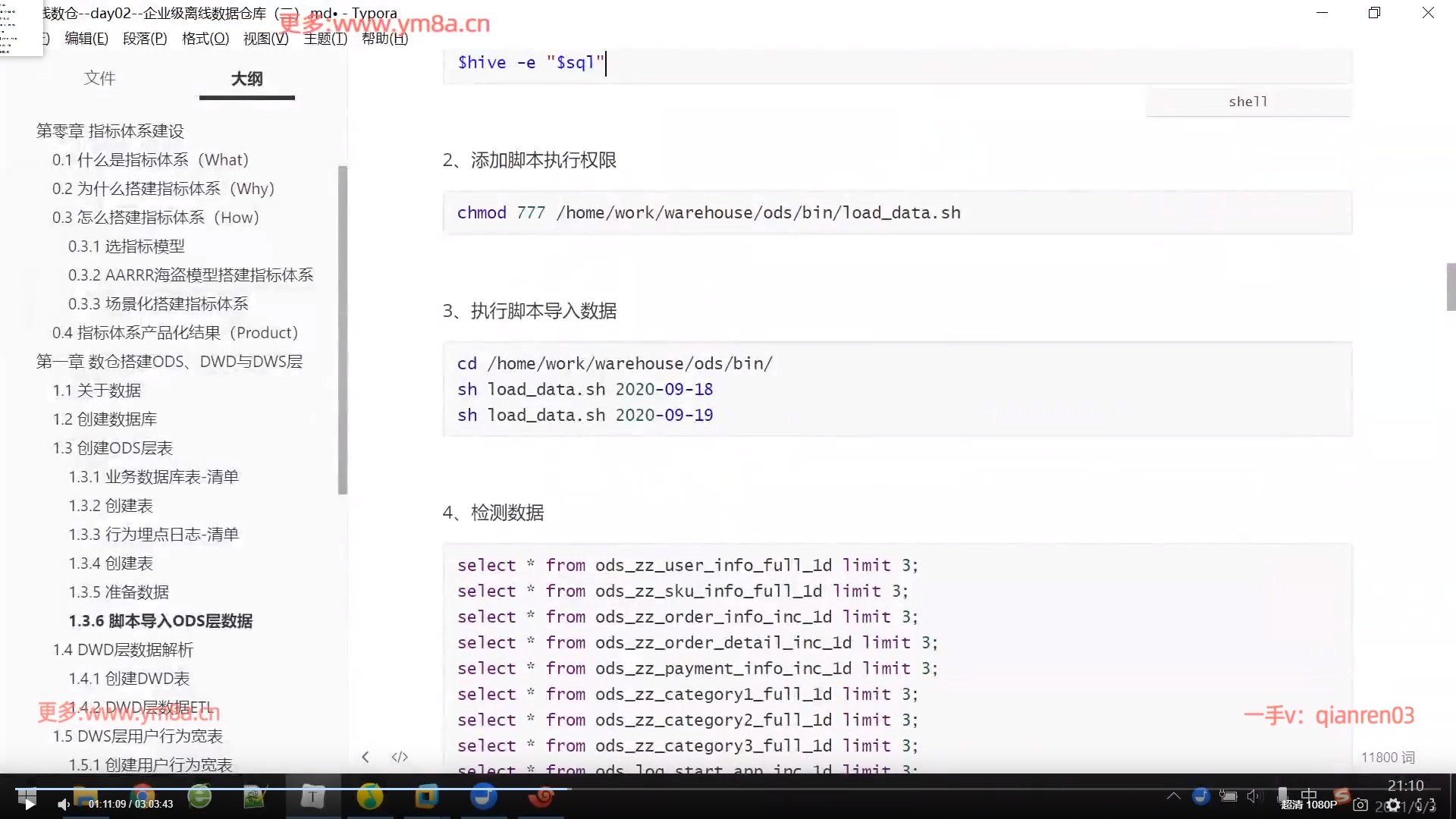Change the shell code block language
Viewport: 1456px width, 819px height.
coord(1248,102)
